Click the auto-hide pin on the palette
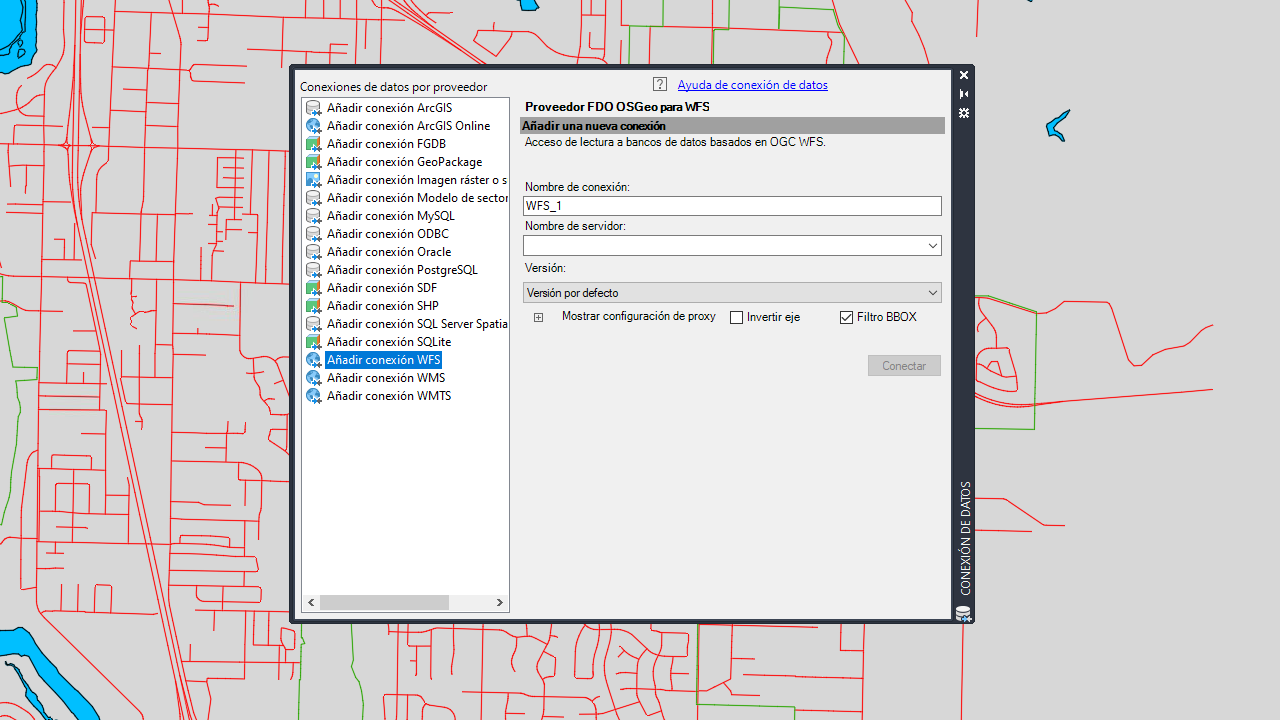This screenshot has height=720, width=1280. (963, 93)
